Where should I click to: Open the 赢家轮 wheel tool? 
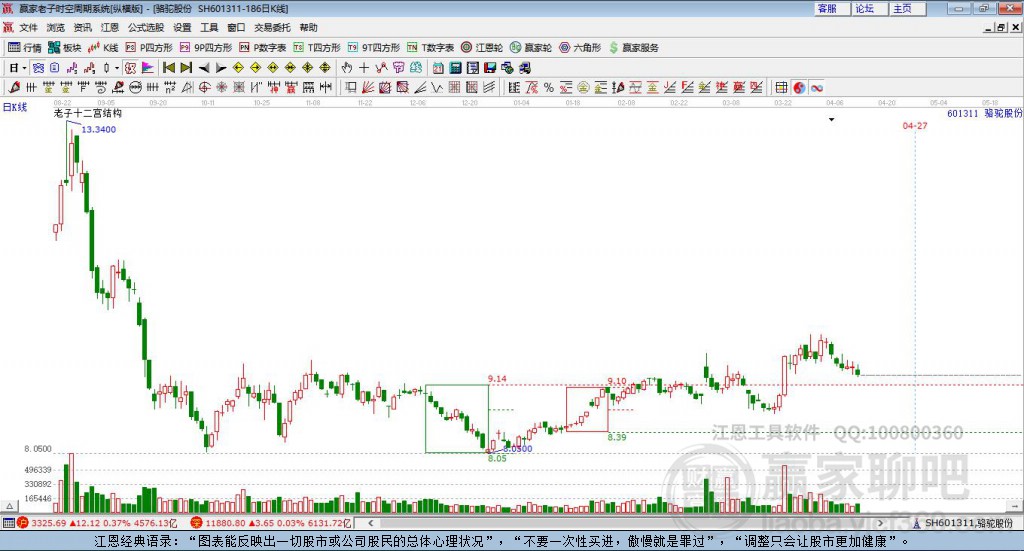pyautogui.click(x=531, y=48)
